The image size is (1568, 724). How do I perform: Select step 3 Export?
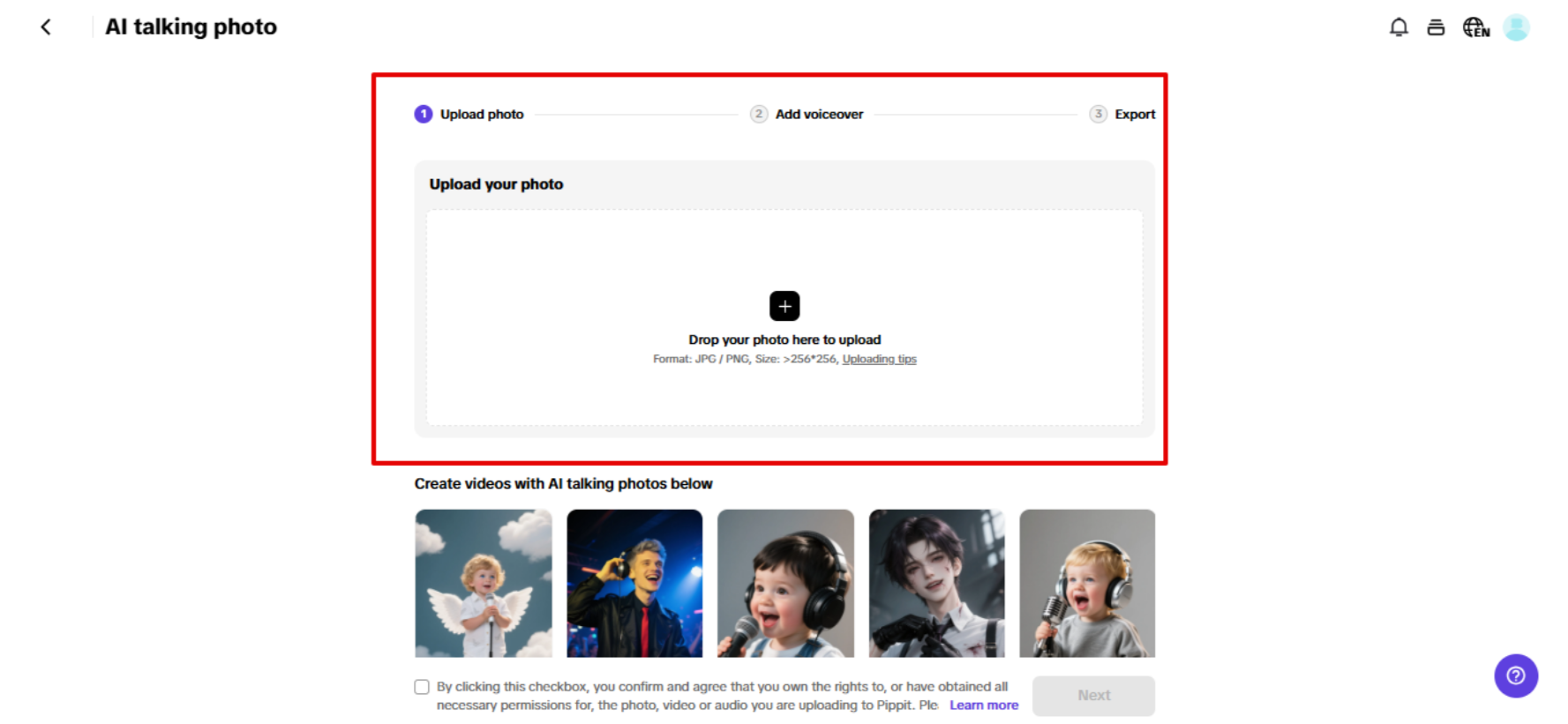point(1122,114)
